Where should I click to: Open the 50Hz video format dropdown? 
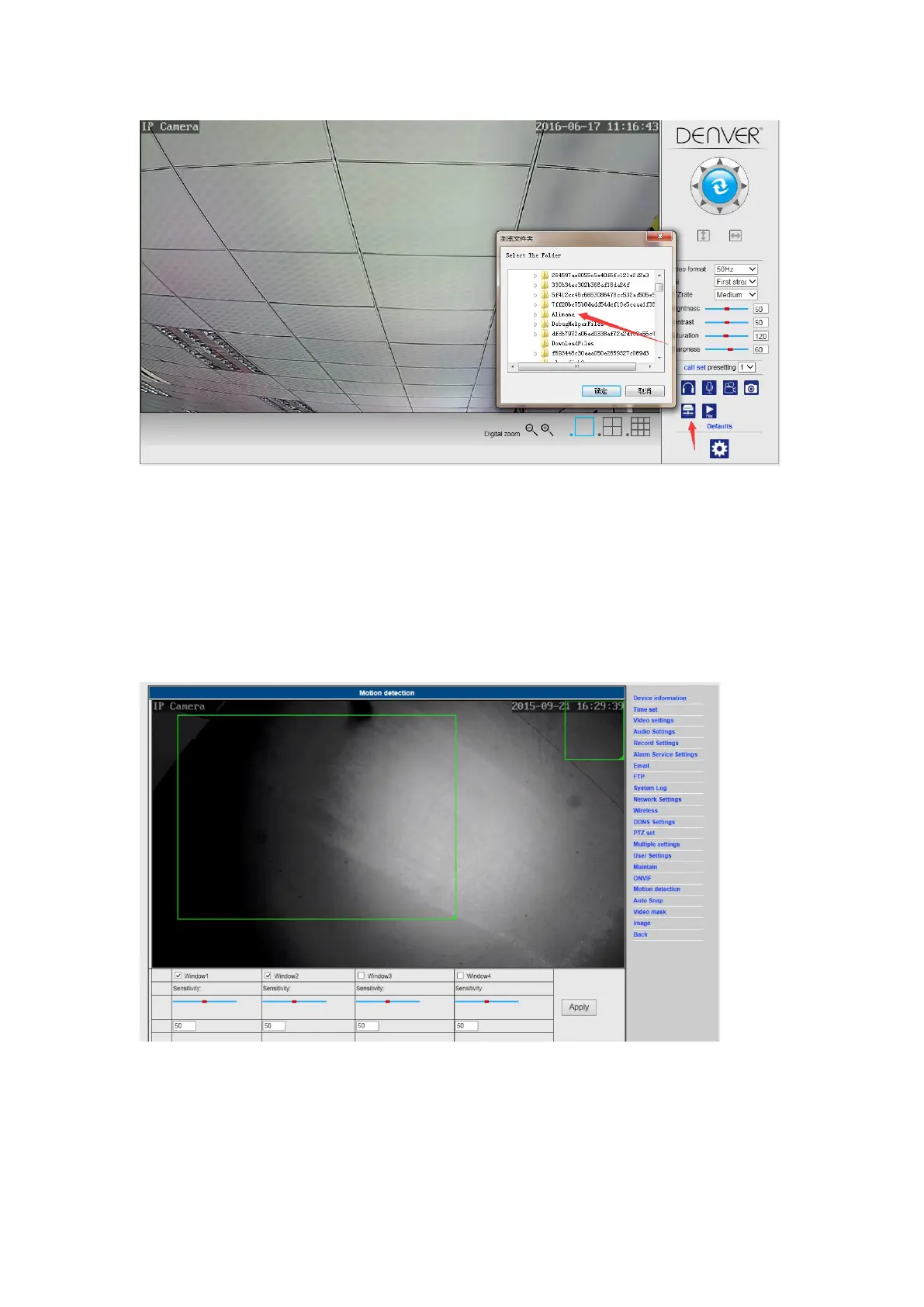click(x=735, y=269)
